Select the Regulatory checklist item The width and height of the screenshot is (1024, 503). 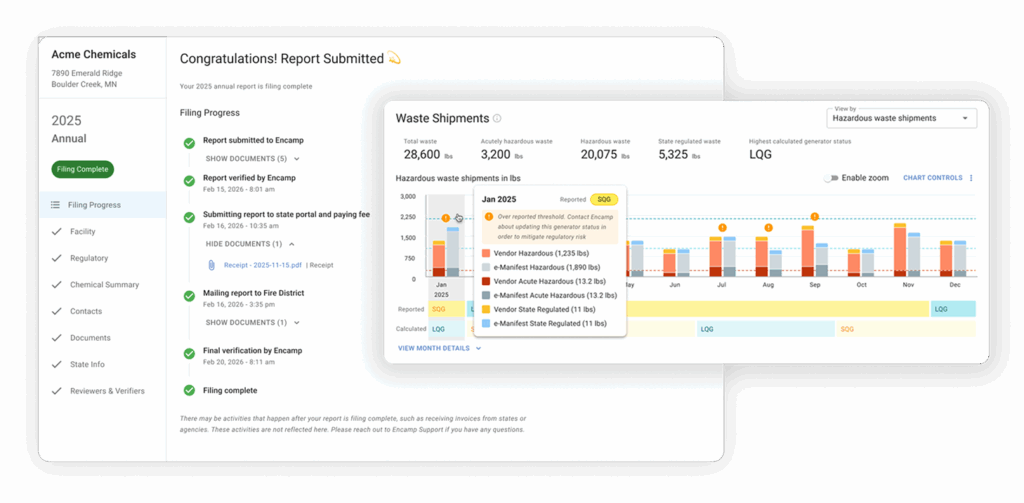(x=88, y=258)
